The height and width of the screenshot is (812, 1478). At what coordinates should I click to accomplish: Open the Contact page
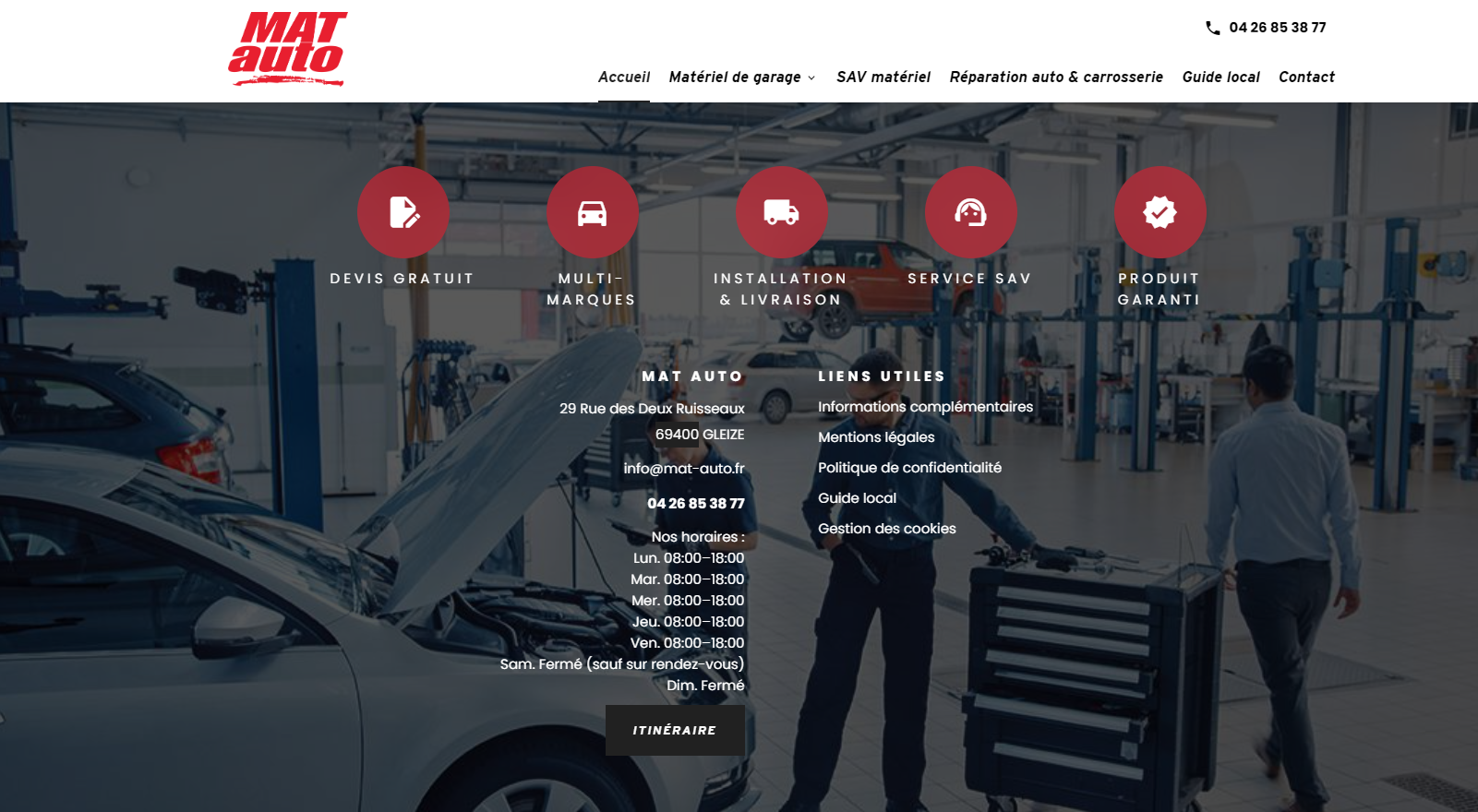[x=1306, y=77]
